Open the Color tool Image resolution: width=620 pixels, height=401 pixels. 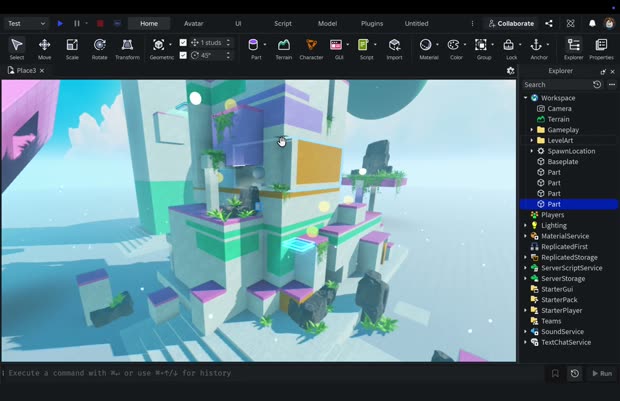(453, 45)
